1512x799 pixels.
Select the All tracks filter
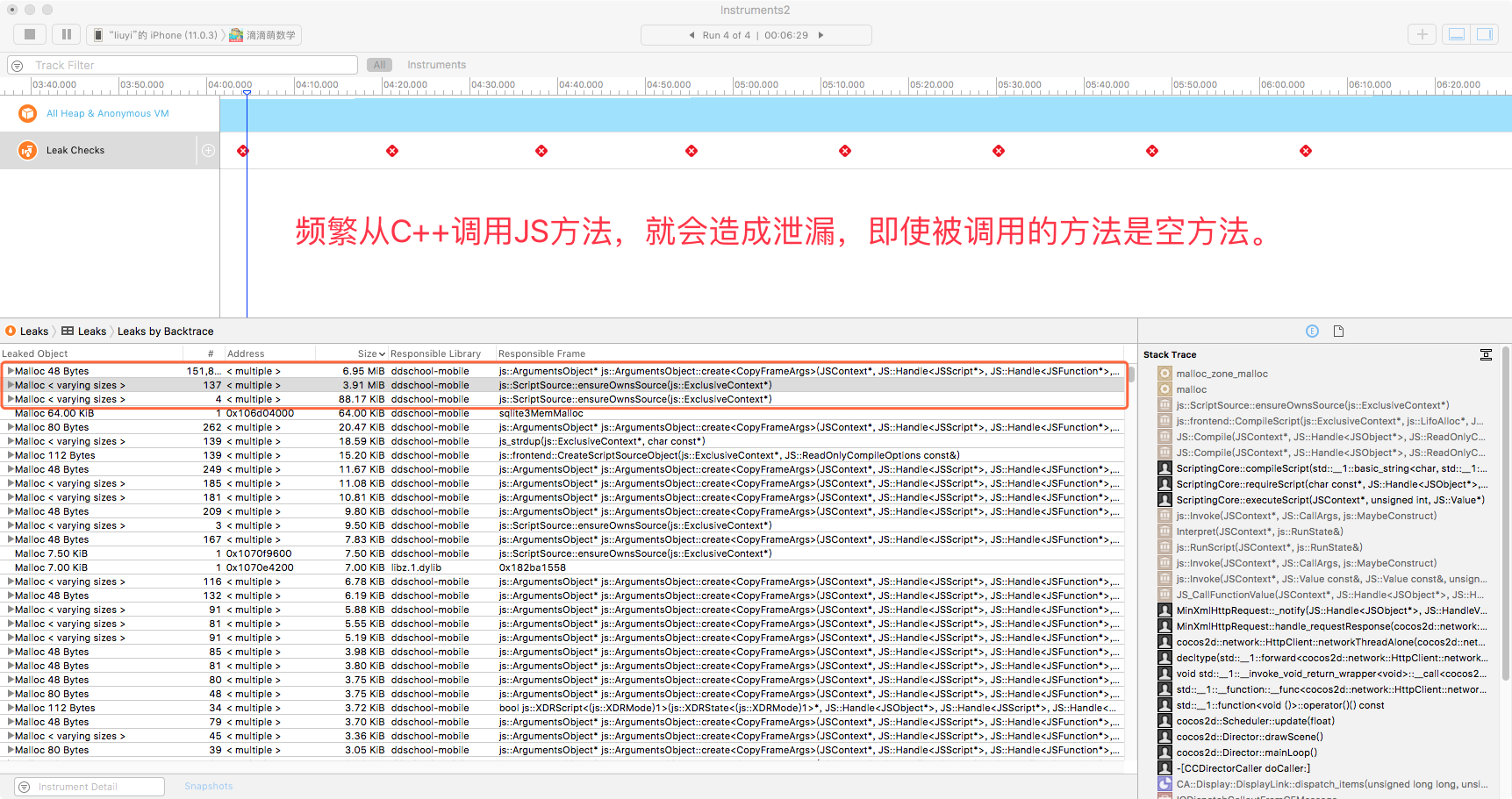tap(379, 65)
